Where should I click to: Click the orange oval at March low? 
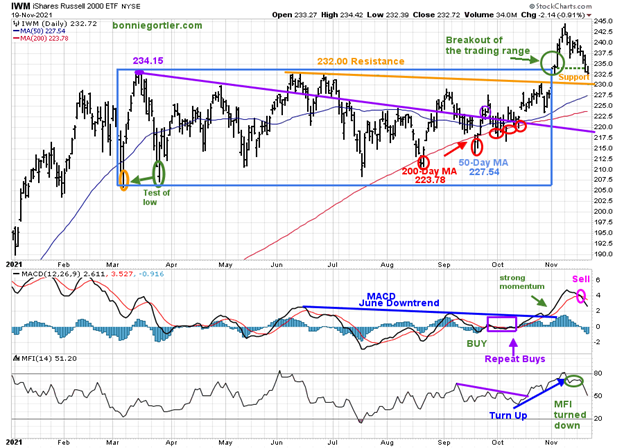point(123,179)
